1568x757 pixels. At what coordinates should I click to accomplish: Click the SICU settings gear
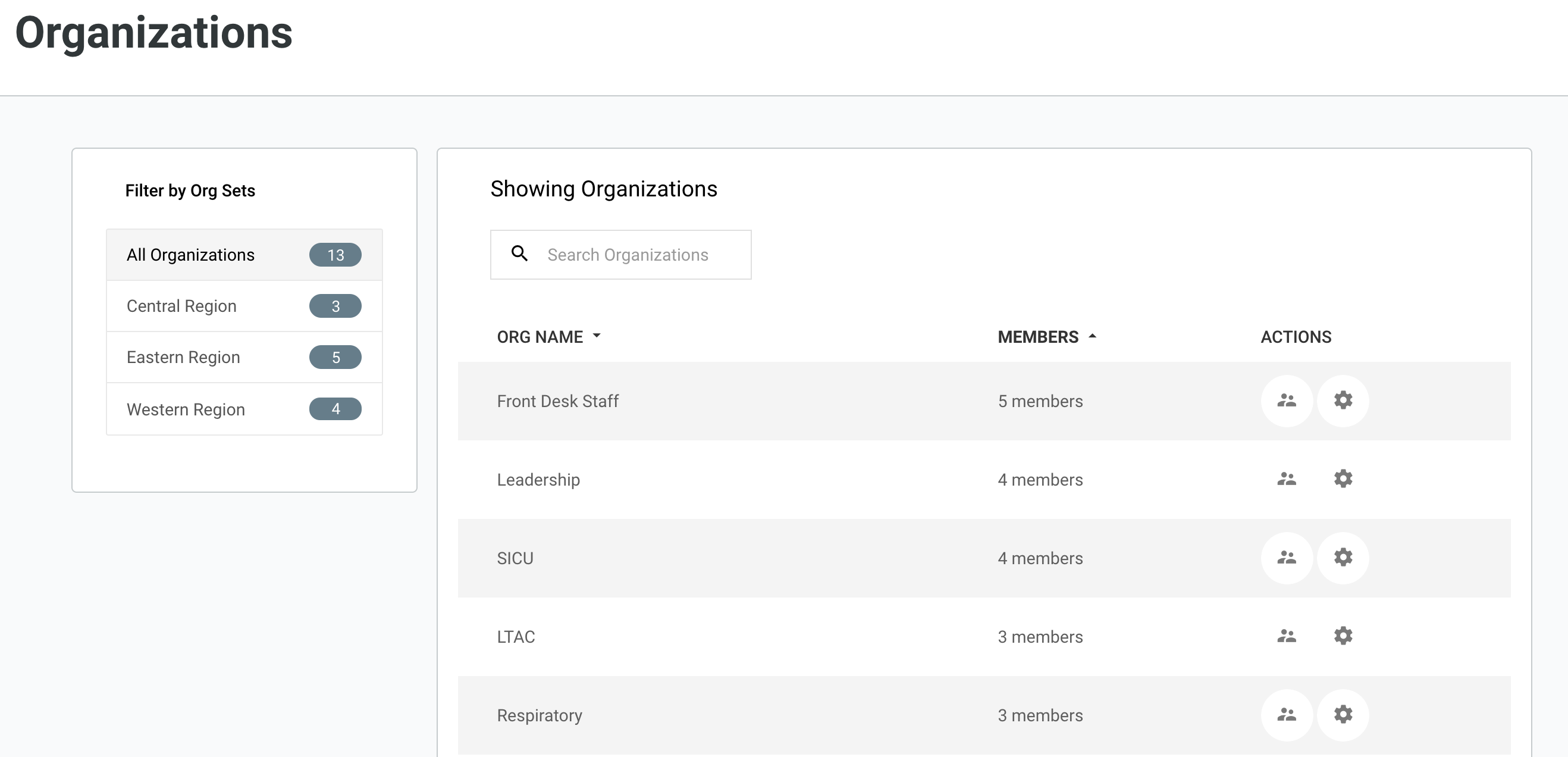pos(1343,558)
